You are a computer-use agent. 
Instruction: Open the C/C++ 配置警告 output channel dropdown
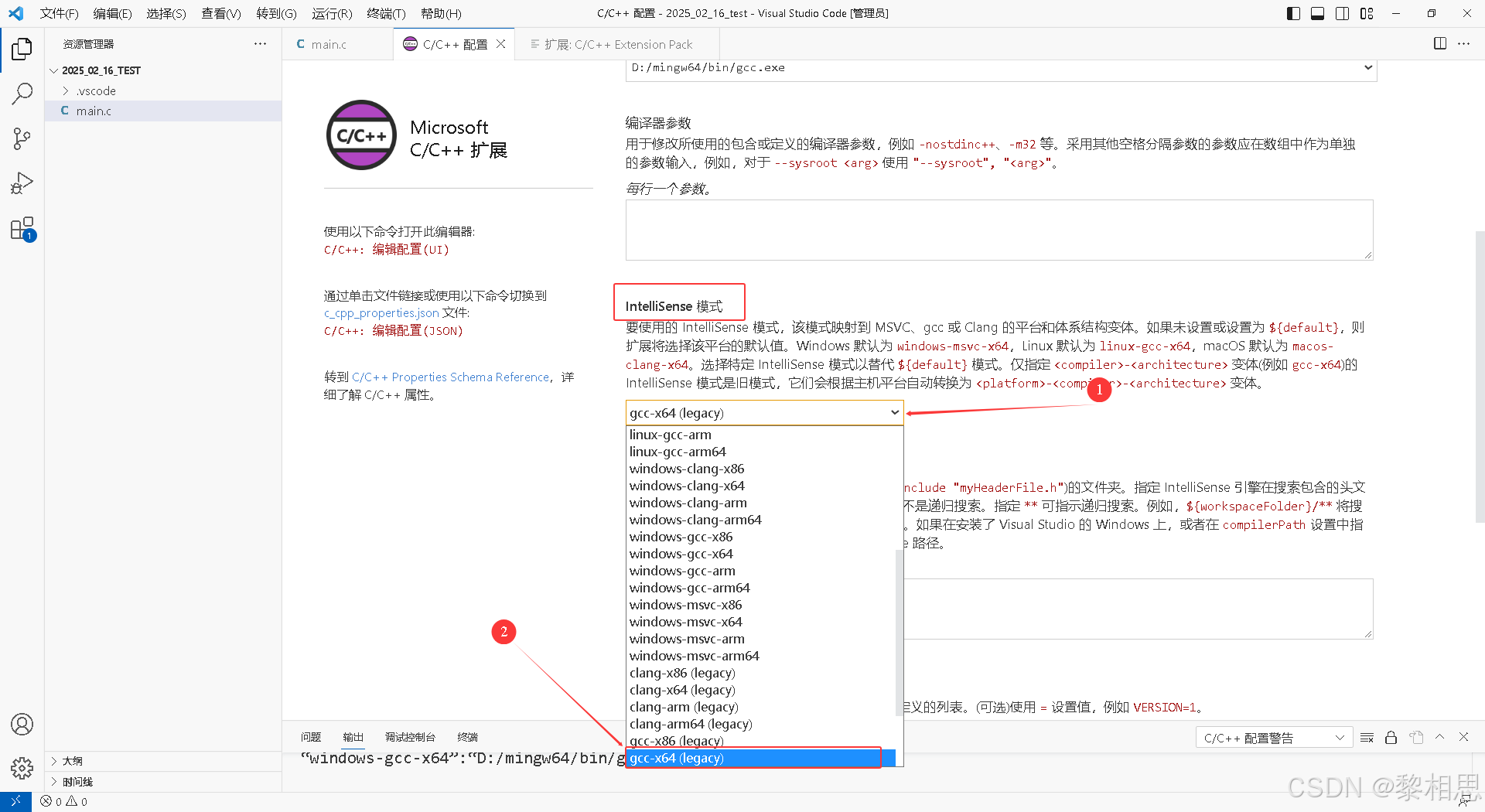point(1274,738)
